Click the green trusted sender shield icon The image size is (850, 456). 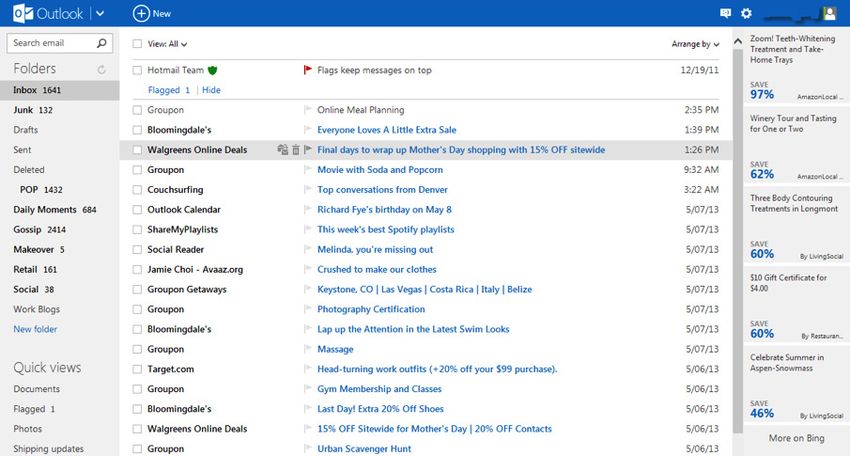[x=212, y=70]
